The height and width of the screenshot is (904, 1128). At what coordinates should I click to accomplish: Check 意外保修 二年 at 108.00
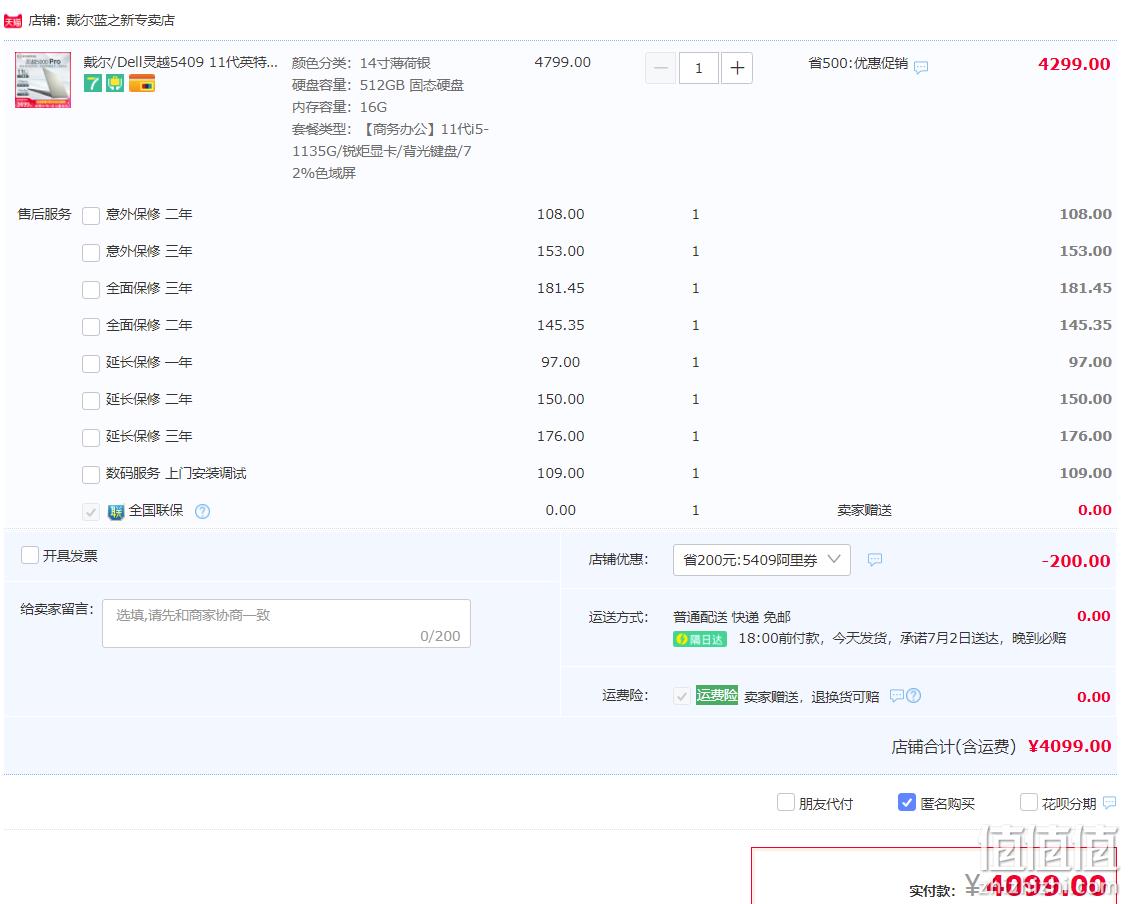(91, 216)
